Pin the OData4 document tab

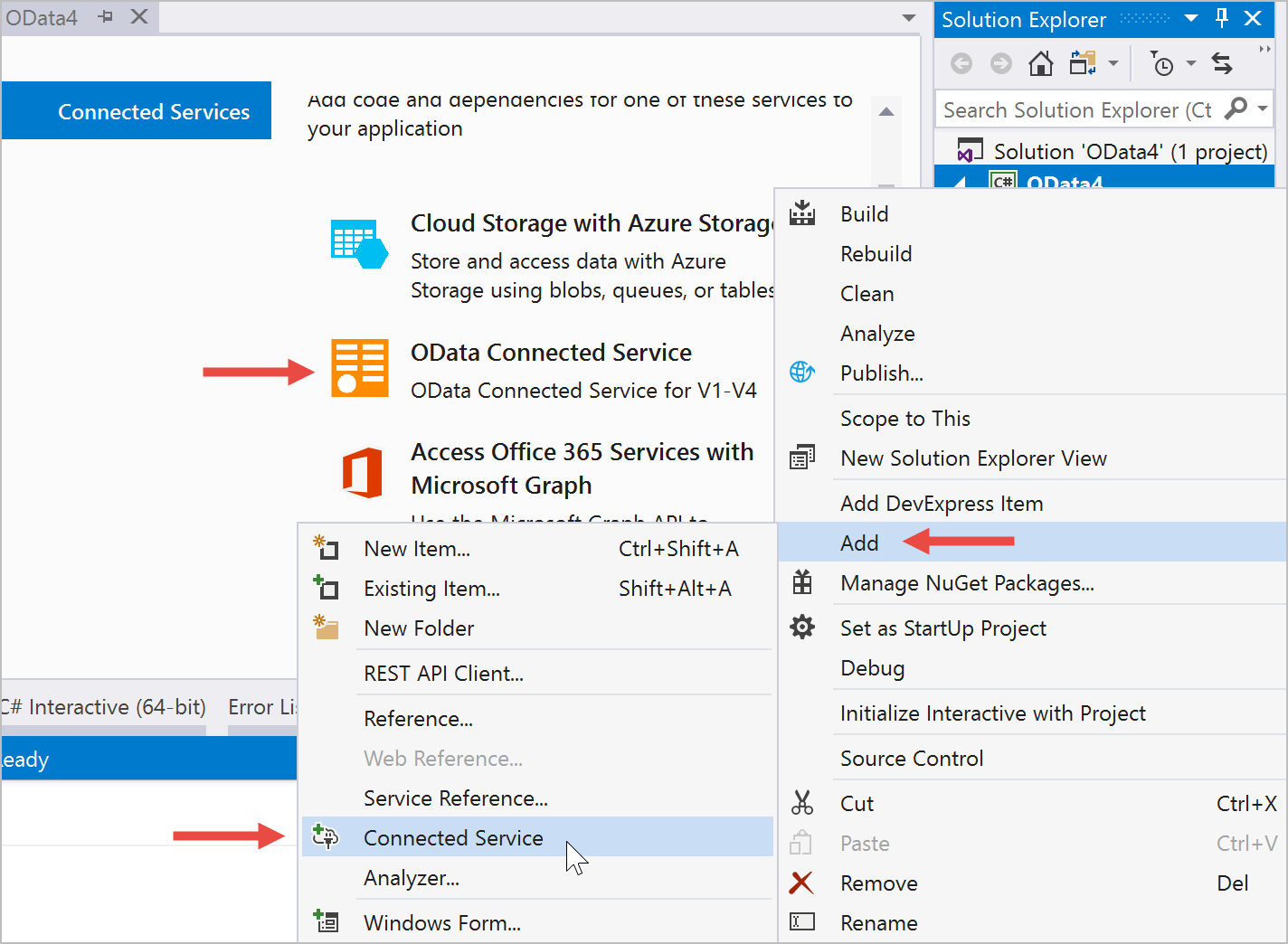(x=106, y=17)
